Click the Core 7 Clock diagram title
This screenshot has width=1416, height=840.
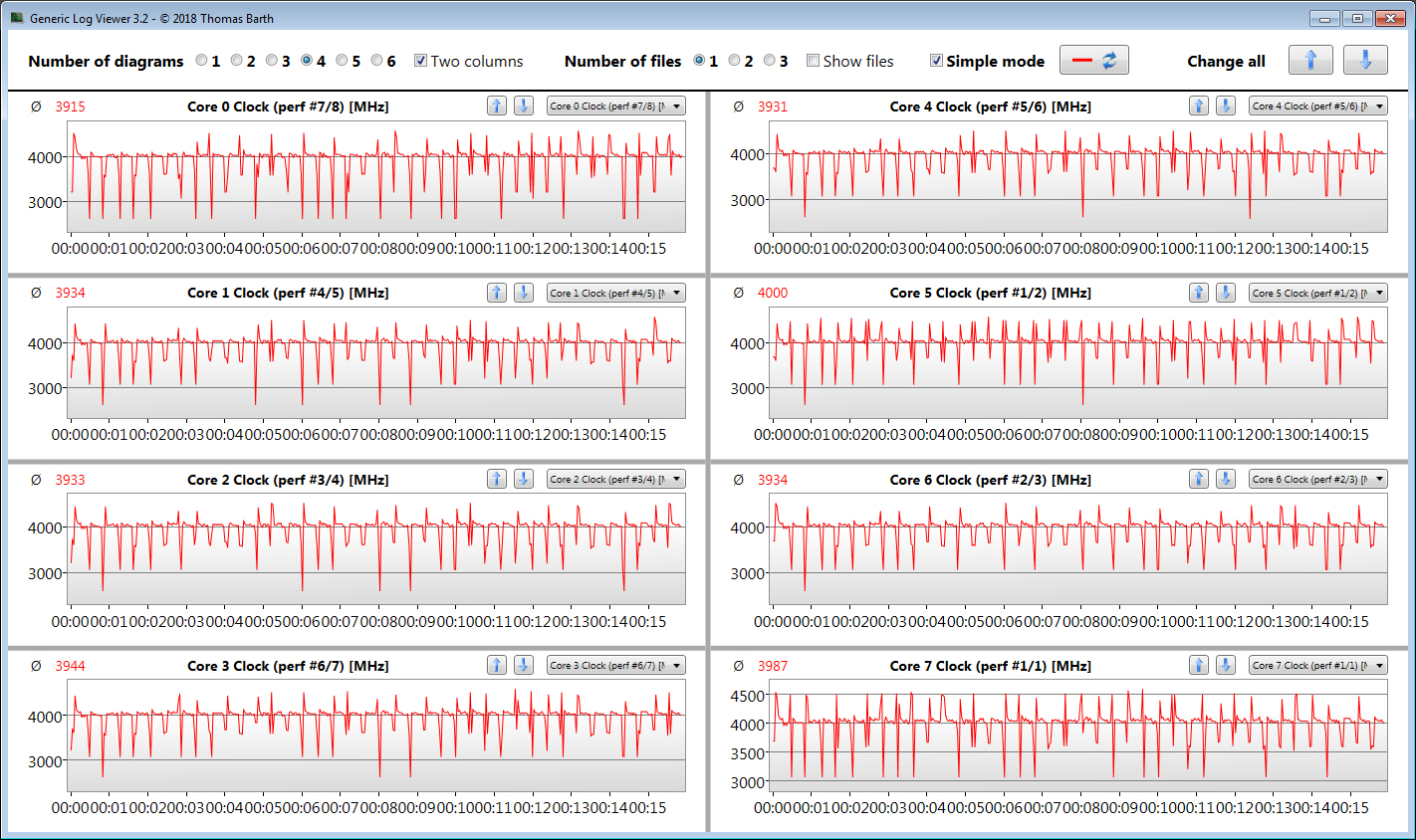(990, 666)
